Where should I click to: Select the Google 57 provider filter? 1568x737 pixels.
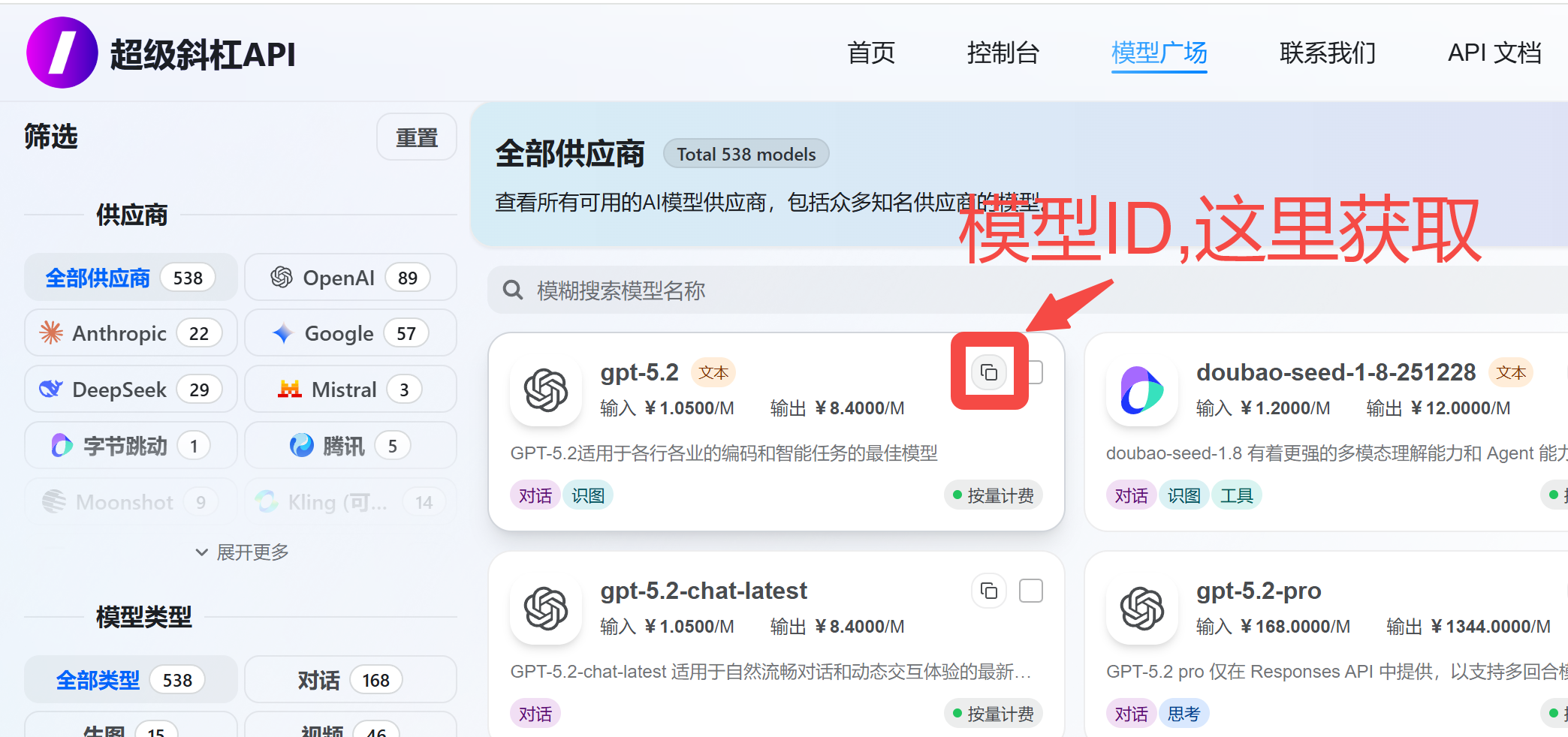(350, 332)
